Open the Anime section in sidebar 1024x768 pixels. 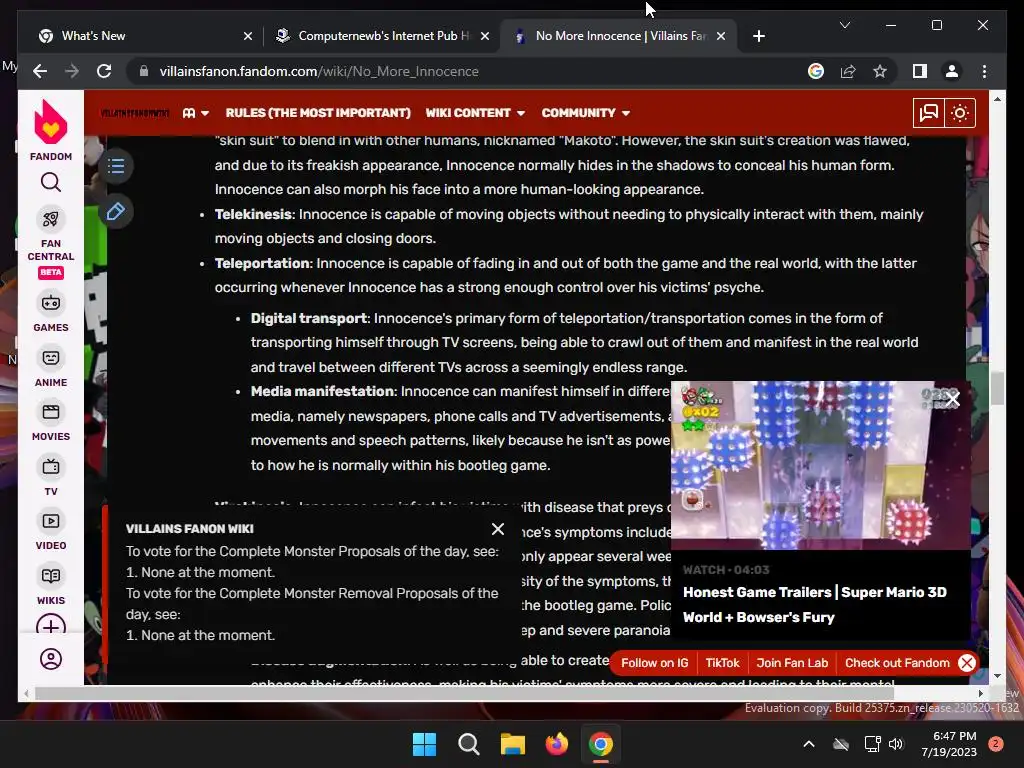51,368
